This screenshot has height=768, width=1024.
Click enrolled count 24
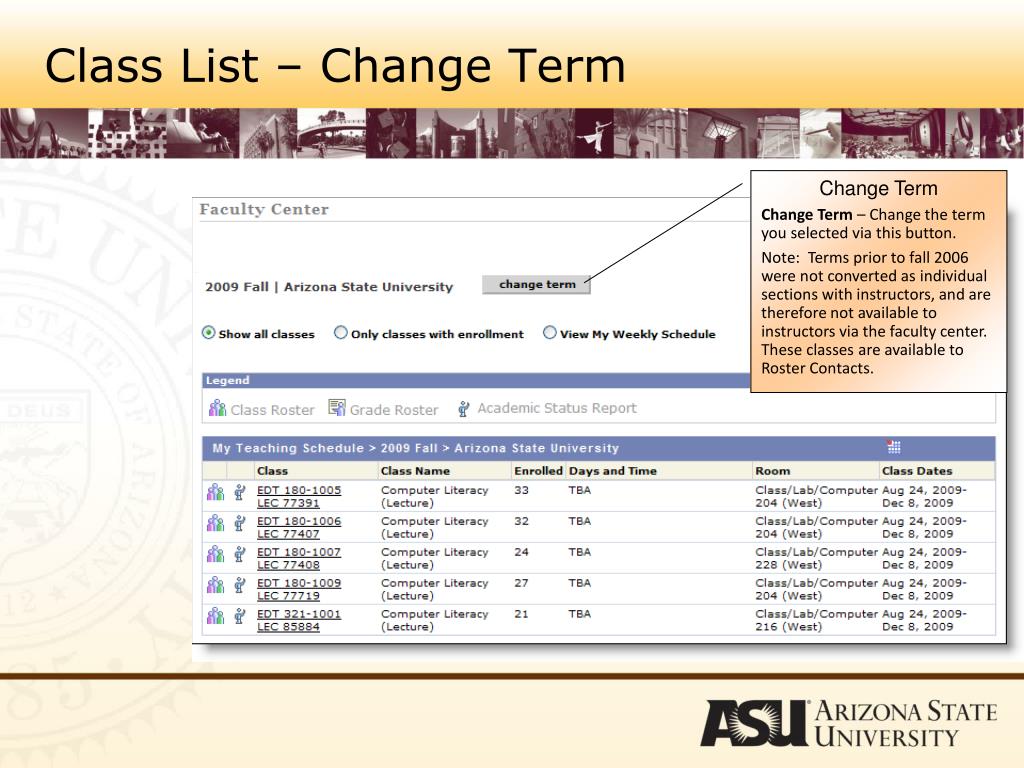click(x=521, y=552)
